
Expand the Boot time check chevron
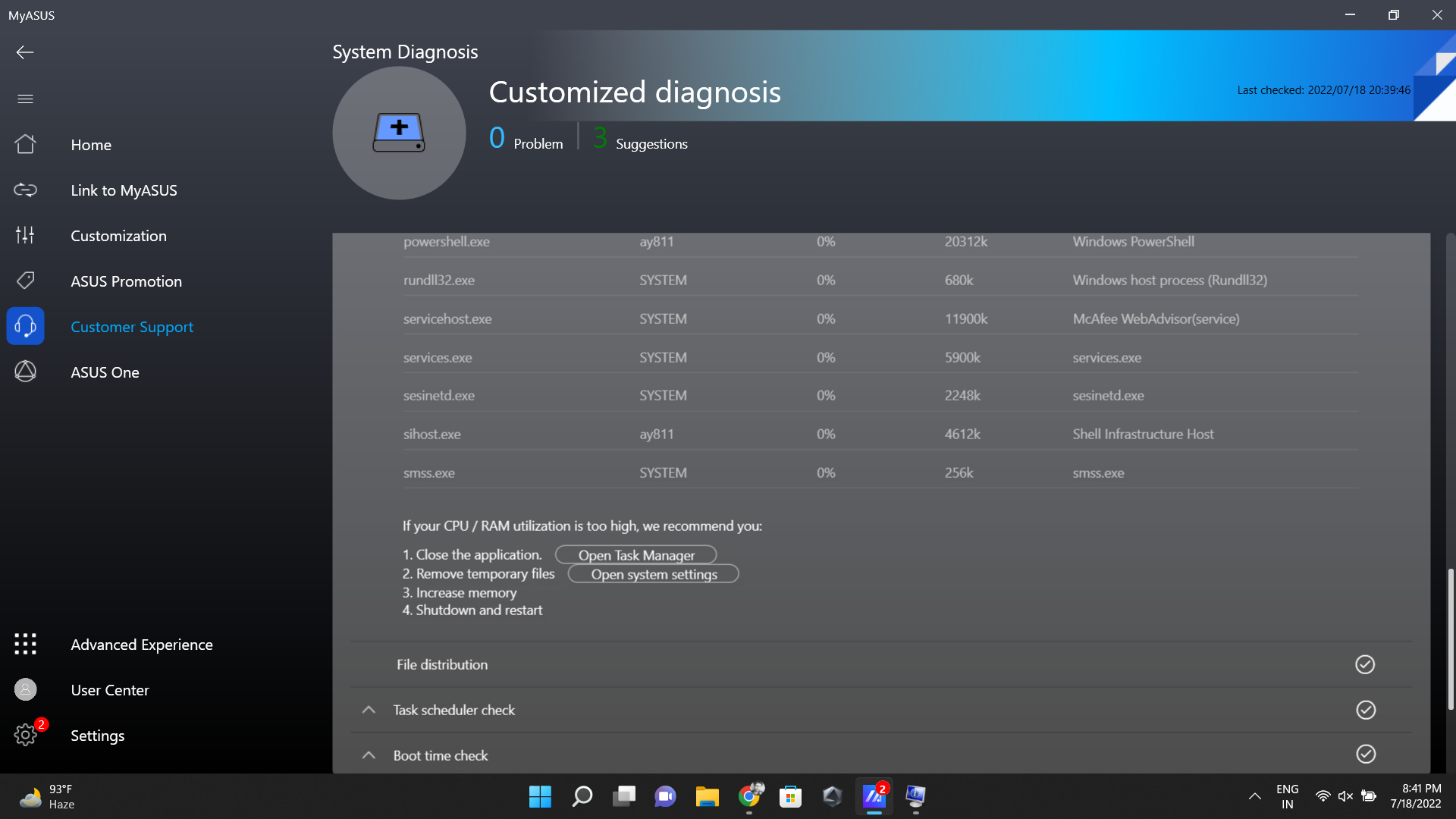click(x=369, y=755)
